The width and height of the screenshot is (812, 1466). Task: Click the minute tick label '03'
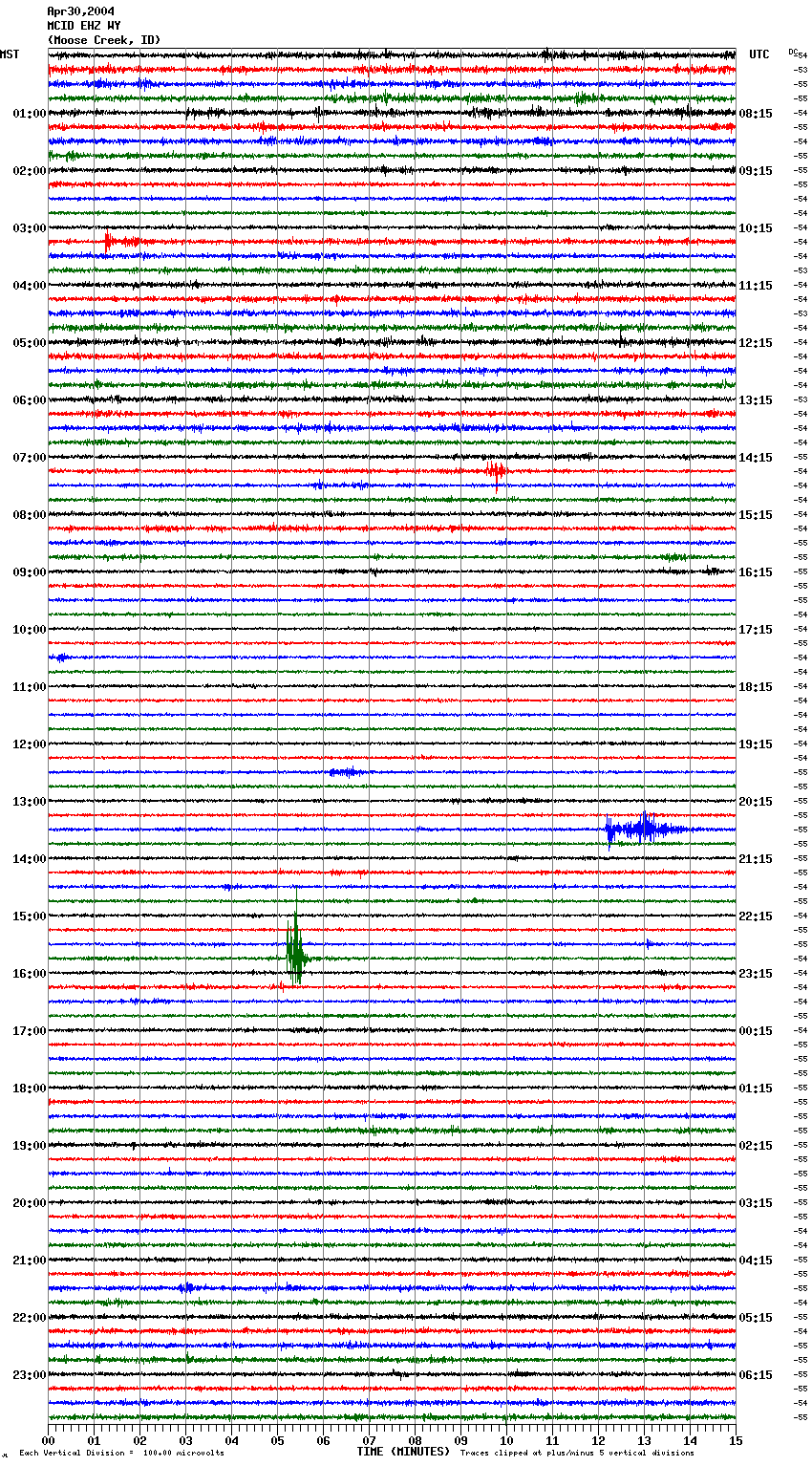pyautogui.click(x=185, y=1440)
